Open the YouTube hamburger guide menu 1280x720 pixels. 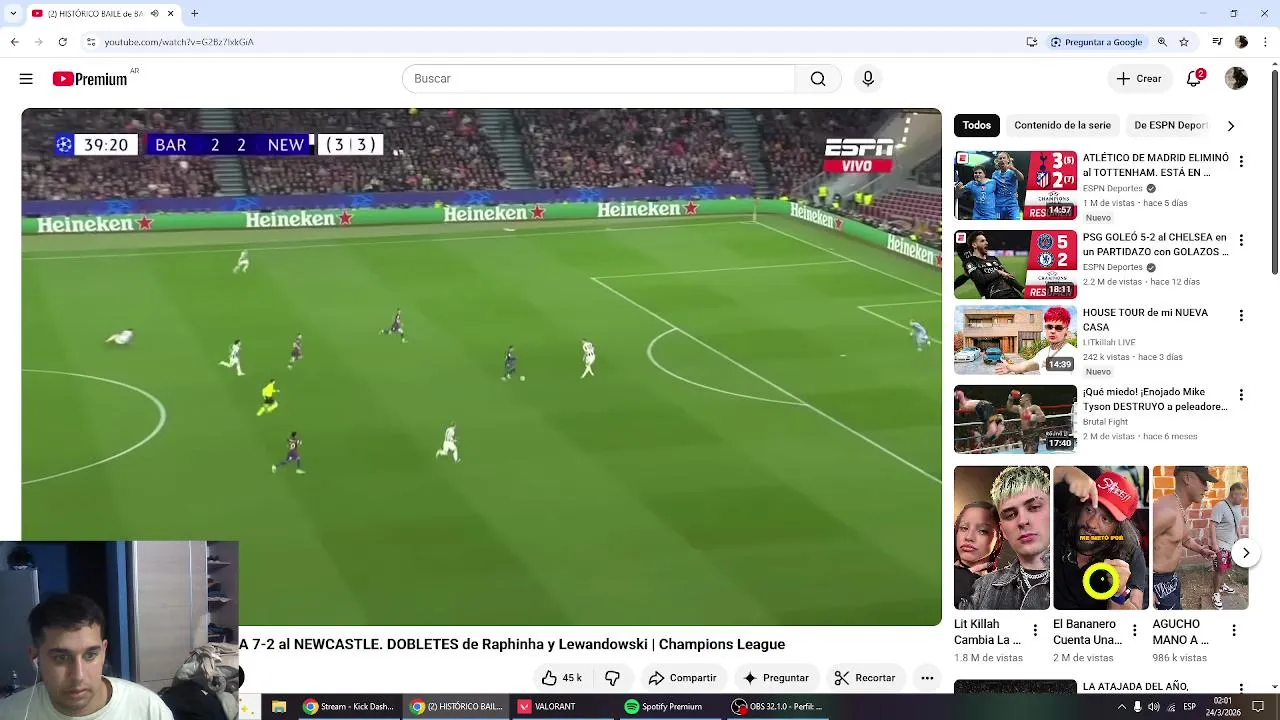pos(26,79)
